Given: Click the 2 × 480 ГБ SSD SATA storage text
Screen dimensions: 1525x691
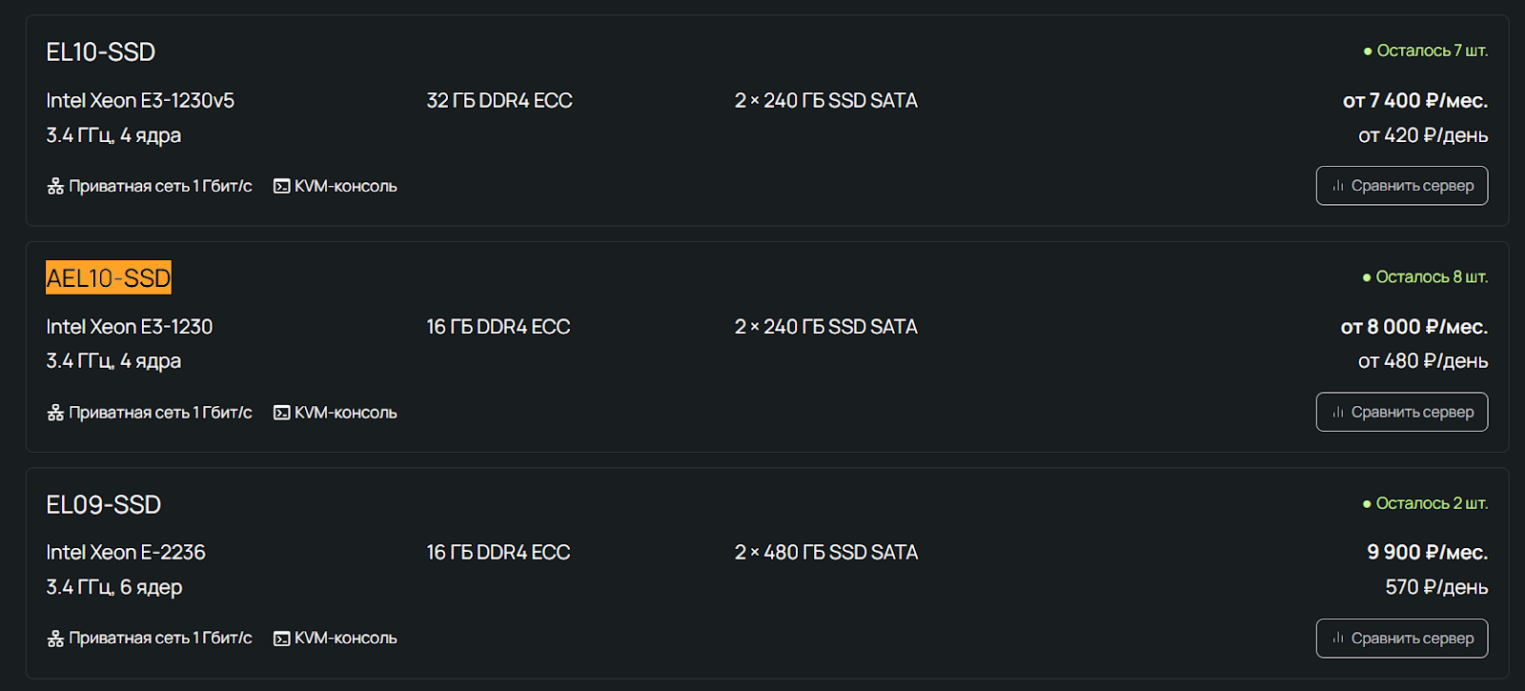Looking at the screenshot, I should tap(826, 552).
